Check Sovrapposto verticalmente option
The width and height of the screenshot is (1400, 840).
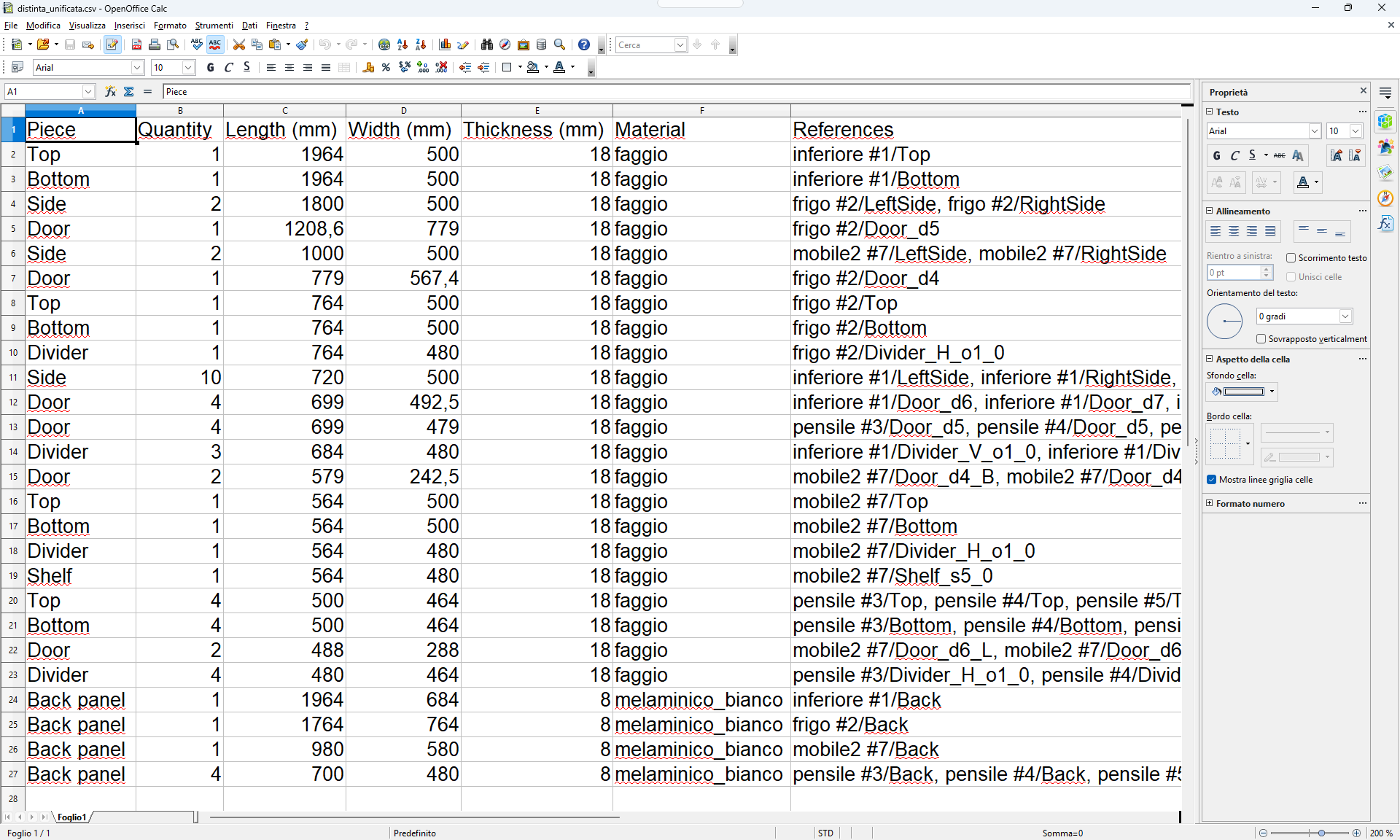tap(1261, 339)
